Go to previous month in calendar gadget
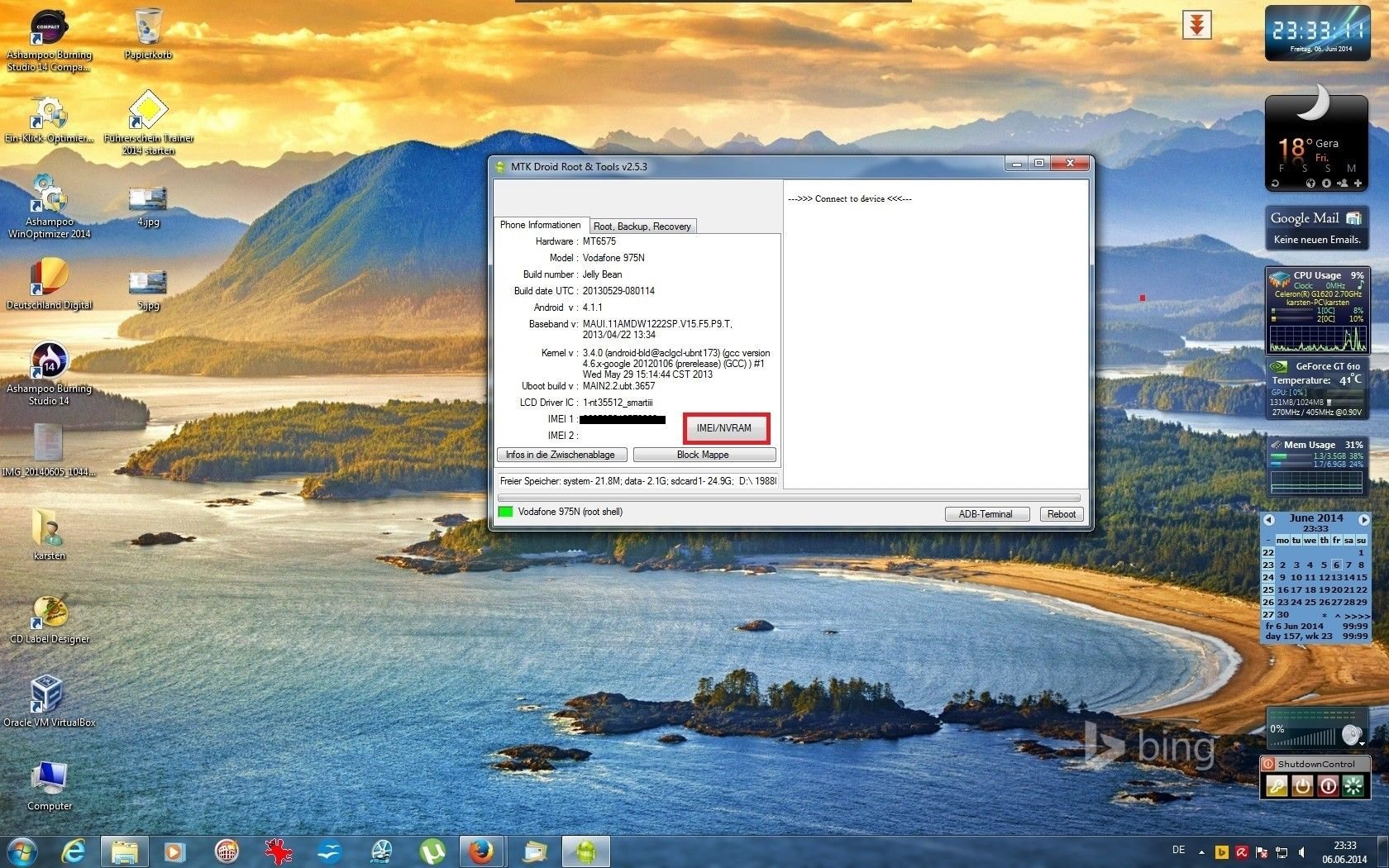 tap(1269, 519)
